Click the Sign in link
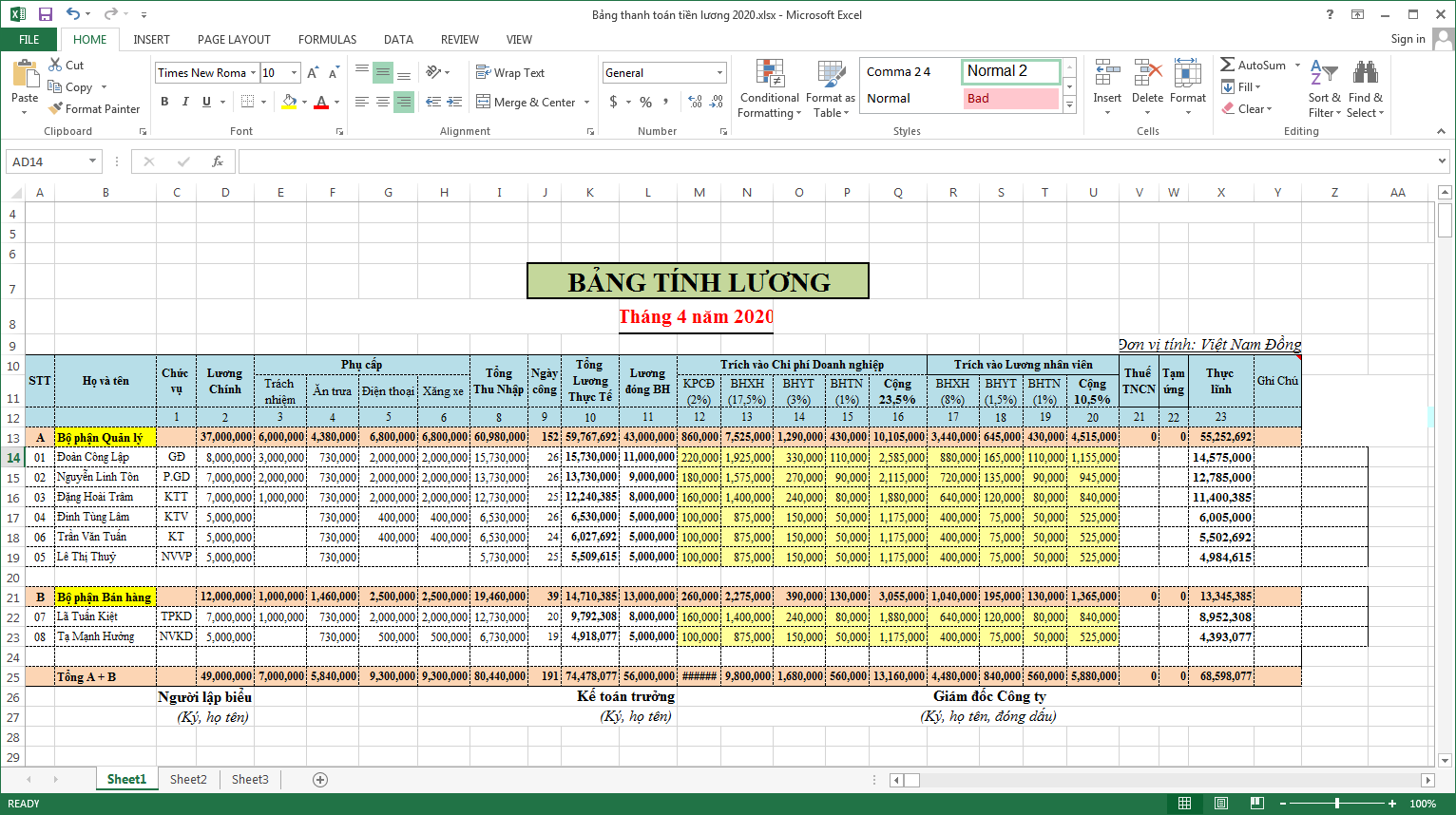1456x815 pixels. 1408,40
